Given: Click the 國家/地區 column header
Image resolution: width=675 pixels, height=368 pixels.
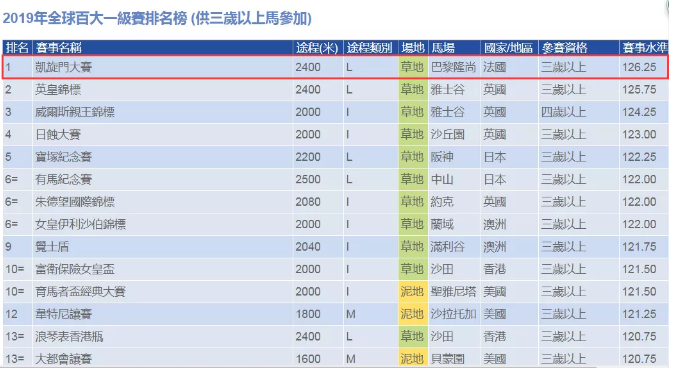Looking at the screenshot, I should (508, 48).
